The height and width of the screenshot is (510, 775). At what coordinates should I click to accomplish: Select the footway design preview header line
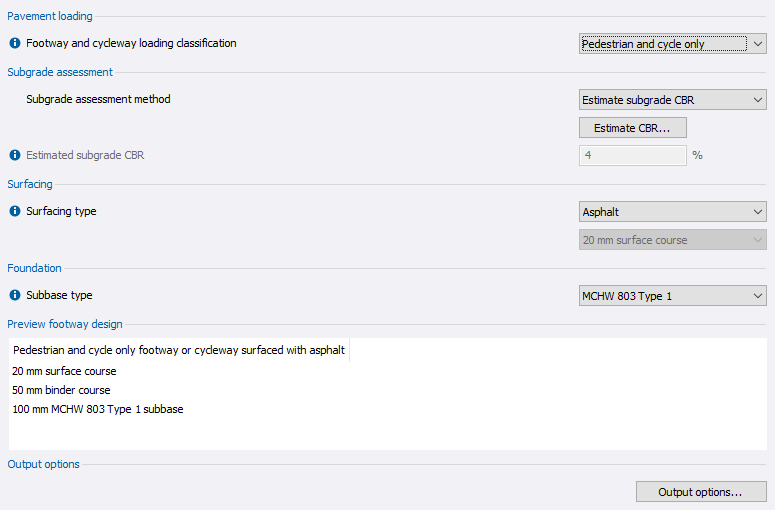pyautogui.click(x=179, y=351)
